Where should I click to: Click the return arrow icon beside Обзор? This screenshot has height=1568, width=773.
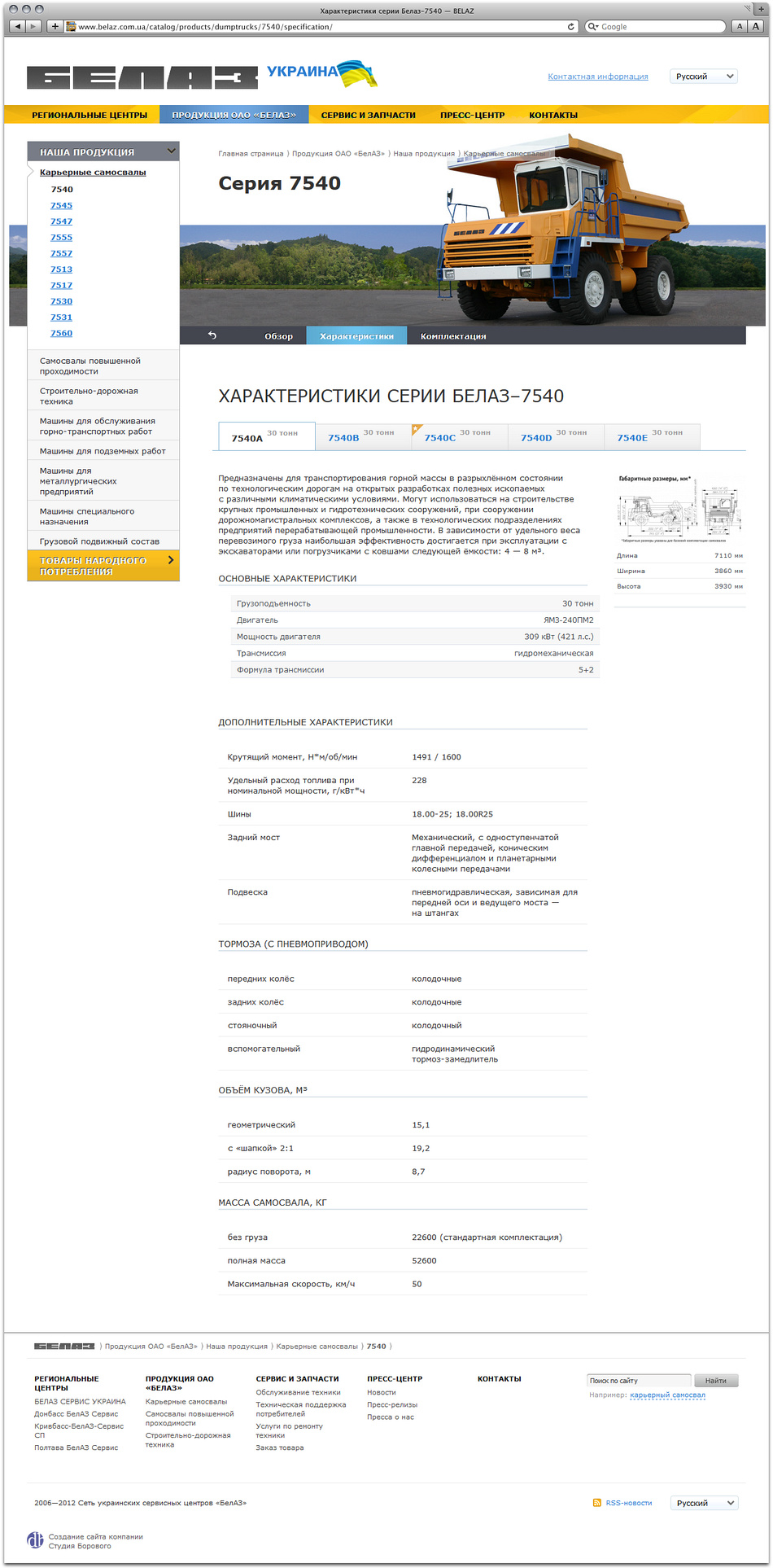tap(212, 335)
